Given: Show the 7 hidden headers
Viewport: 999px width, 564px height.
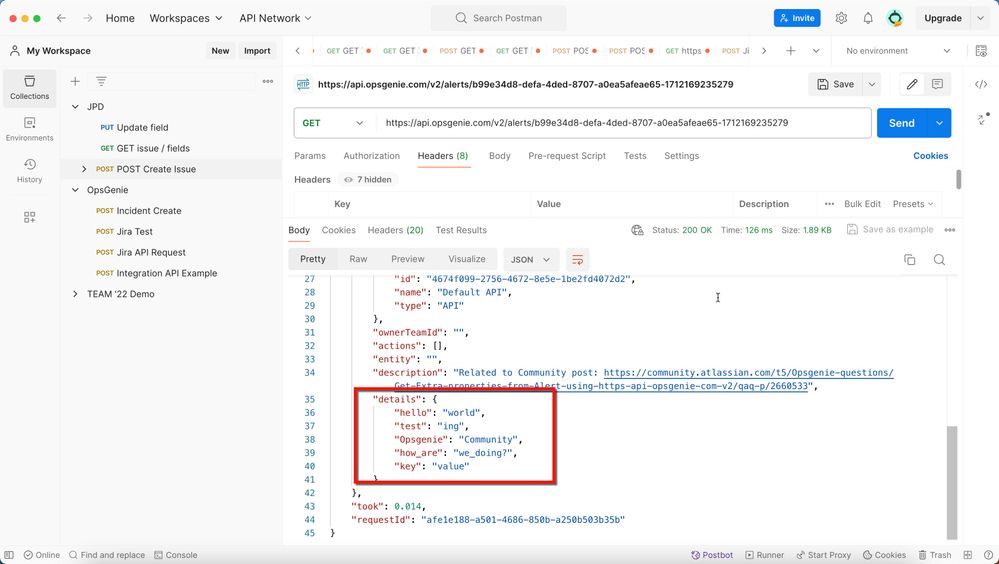Looking at the screenshot, I should pyautogui.click(x=368, y=180).
